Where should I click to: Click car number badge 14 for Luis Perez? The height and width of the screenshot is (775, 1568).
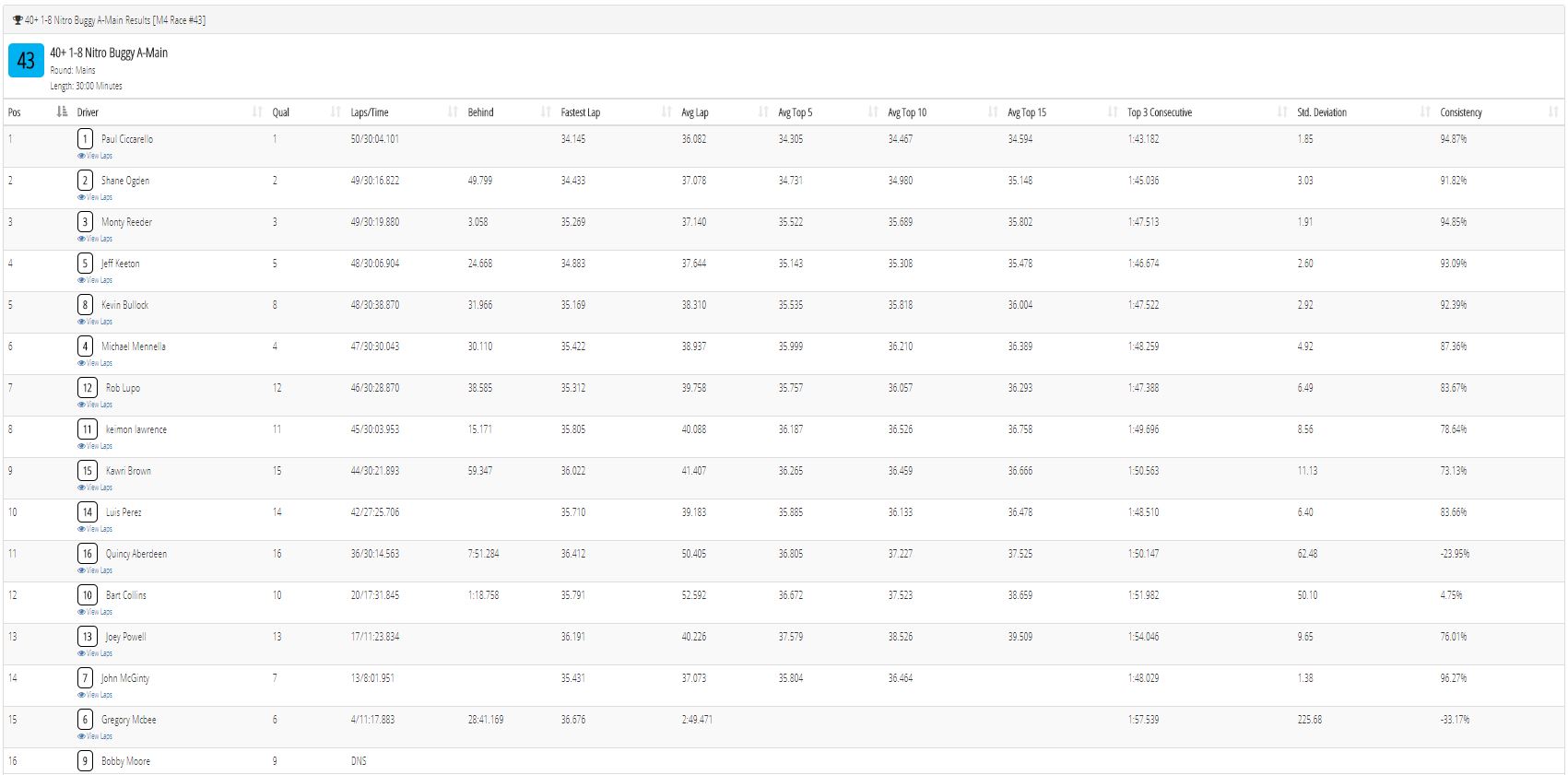coord(88,512)
